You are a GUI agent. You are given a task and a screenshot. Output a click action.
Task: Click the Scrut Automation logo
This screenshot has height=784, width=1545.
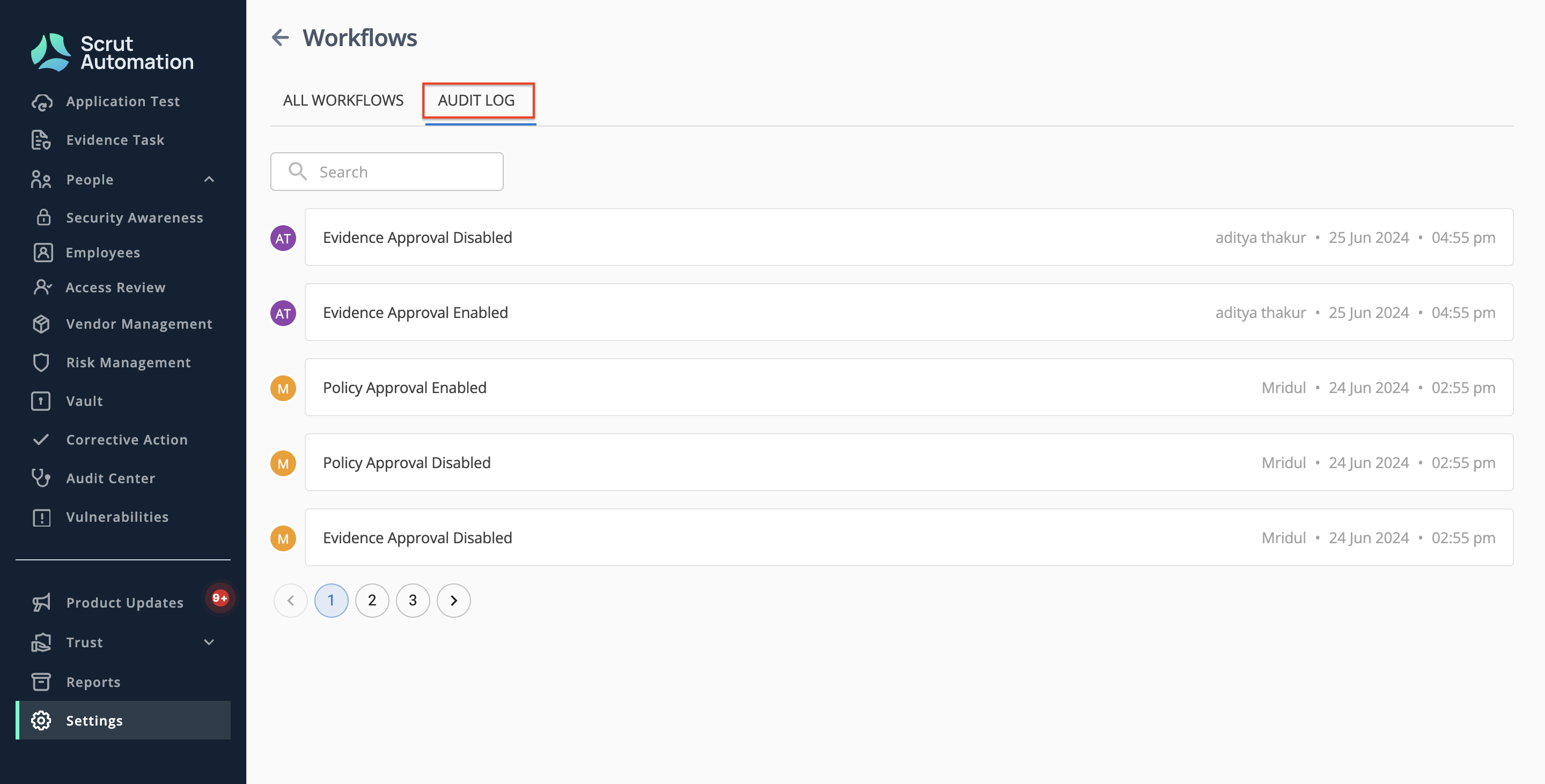tap(112, 52)
